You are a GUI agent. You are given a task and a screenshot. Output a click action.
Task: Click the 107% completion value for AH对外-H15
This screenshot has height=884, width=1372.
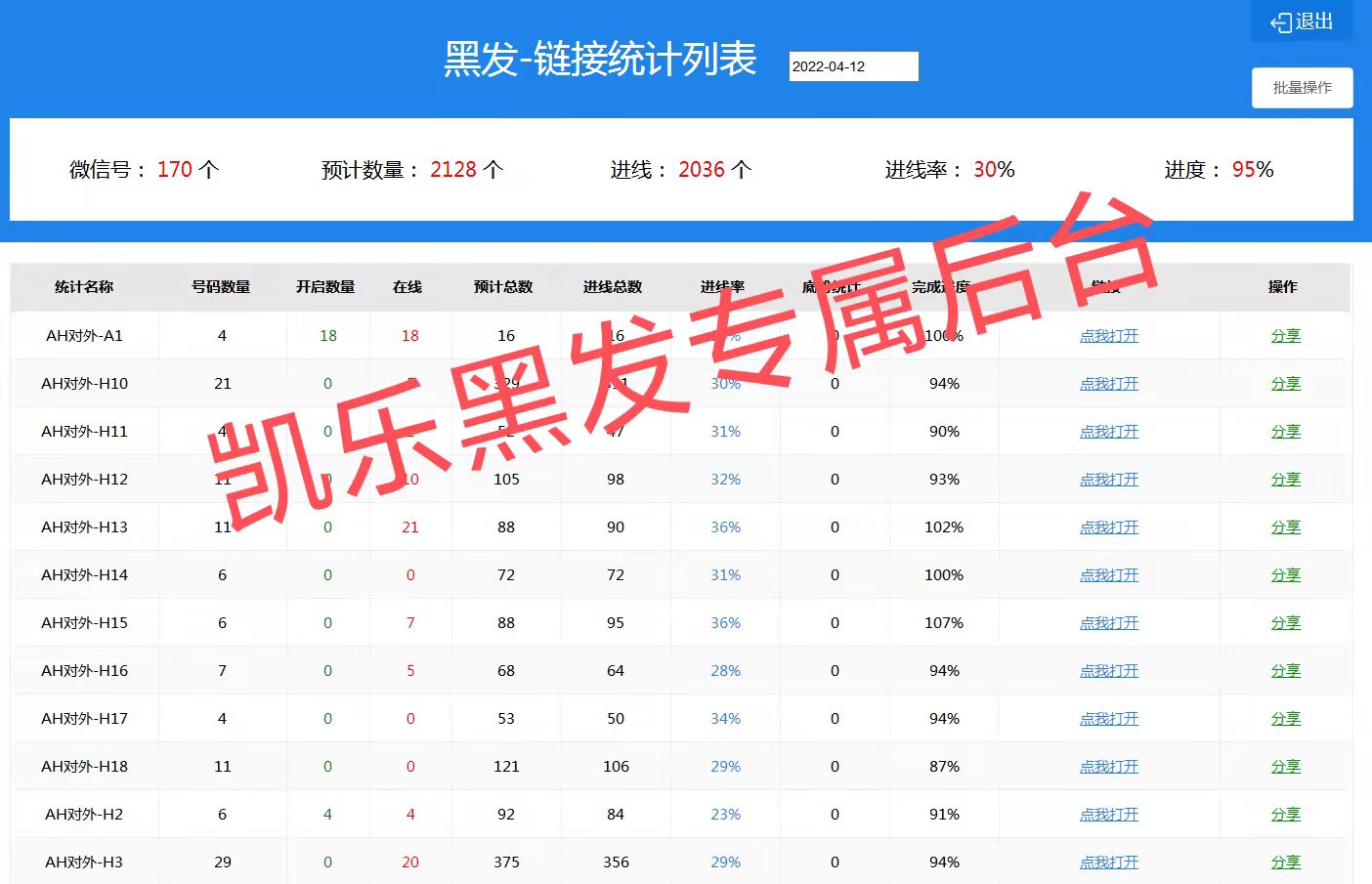pyautogui.click(x=944, y=623)
